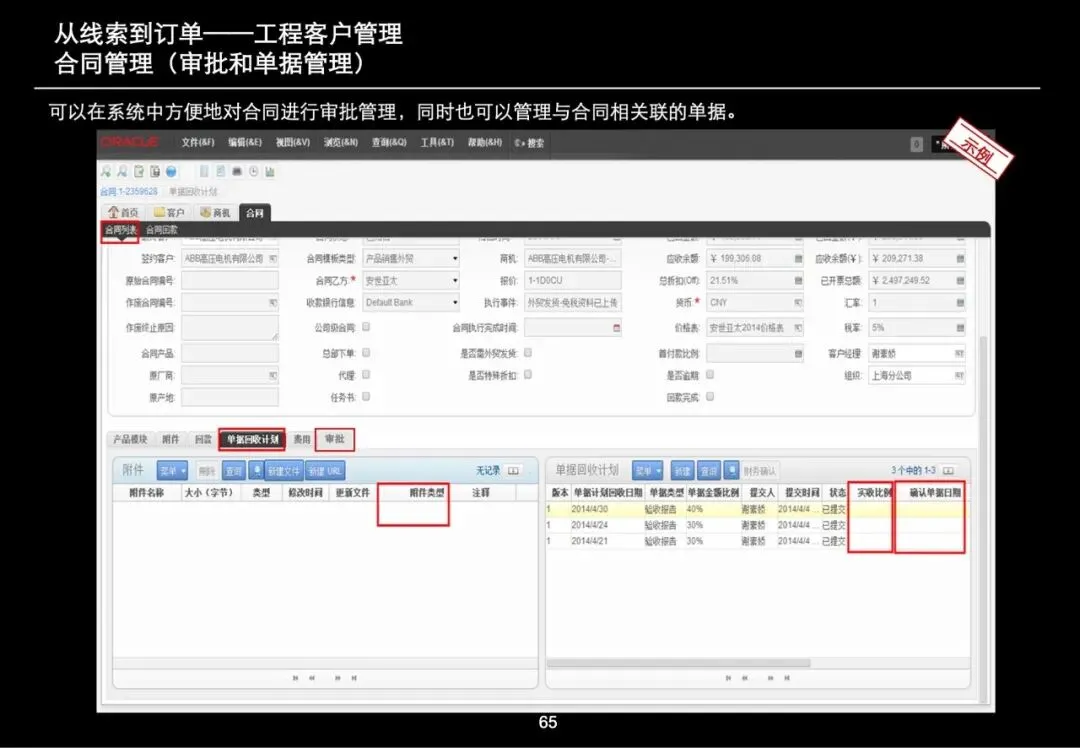The width and height of the screenshot is (1080, 748).
Task: Tick the 回款完成 checkbox
Action: point(710,396)
